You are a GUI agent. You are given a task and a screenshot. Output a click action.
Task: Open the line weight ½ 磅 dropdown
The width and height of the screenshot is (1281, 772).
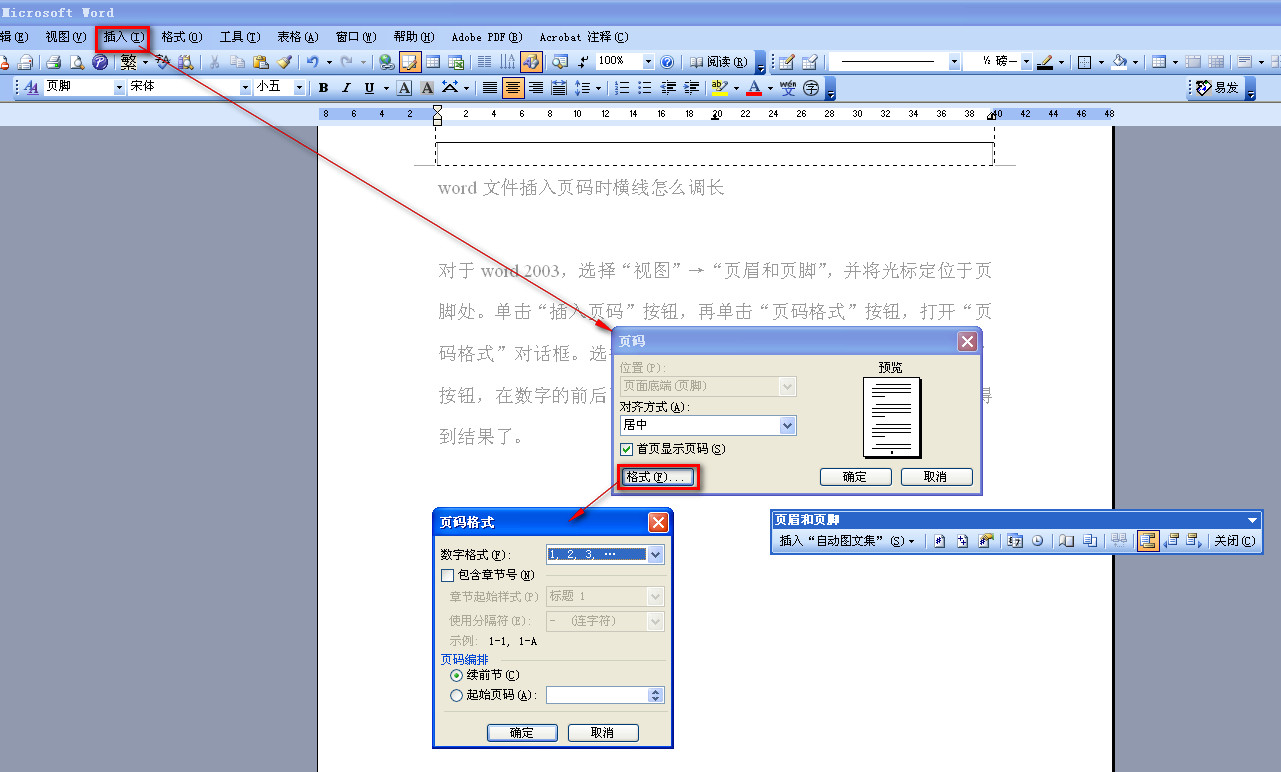tap(1026, 62)
